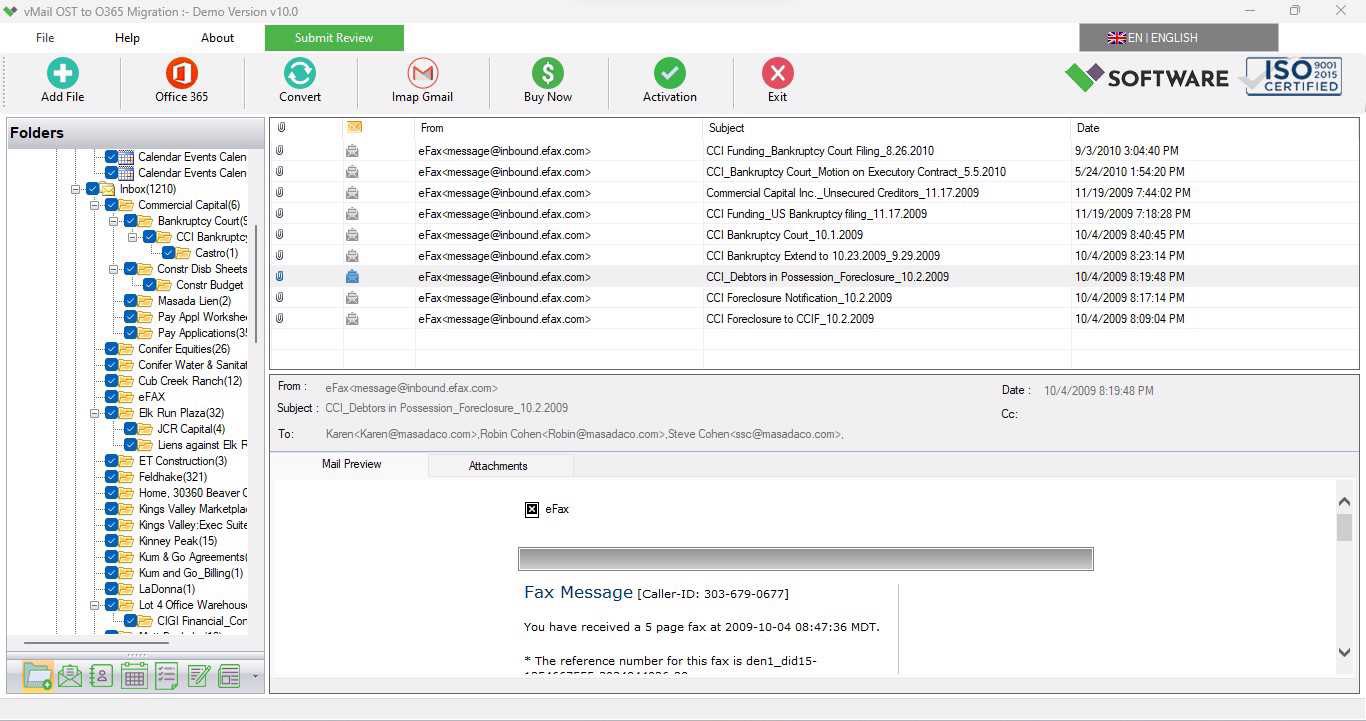Sort the list by From column
This screenshot has width=1366, height=721.
coord(559,128)
